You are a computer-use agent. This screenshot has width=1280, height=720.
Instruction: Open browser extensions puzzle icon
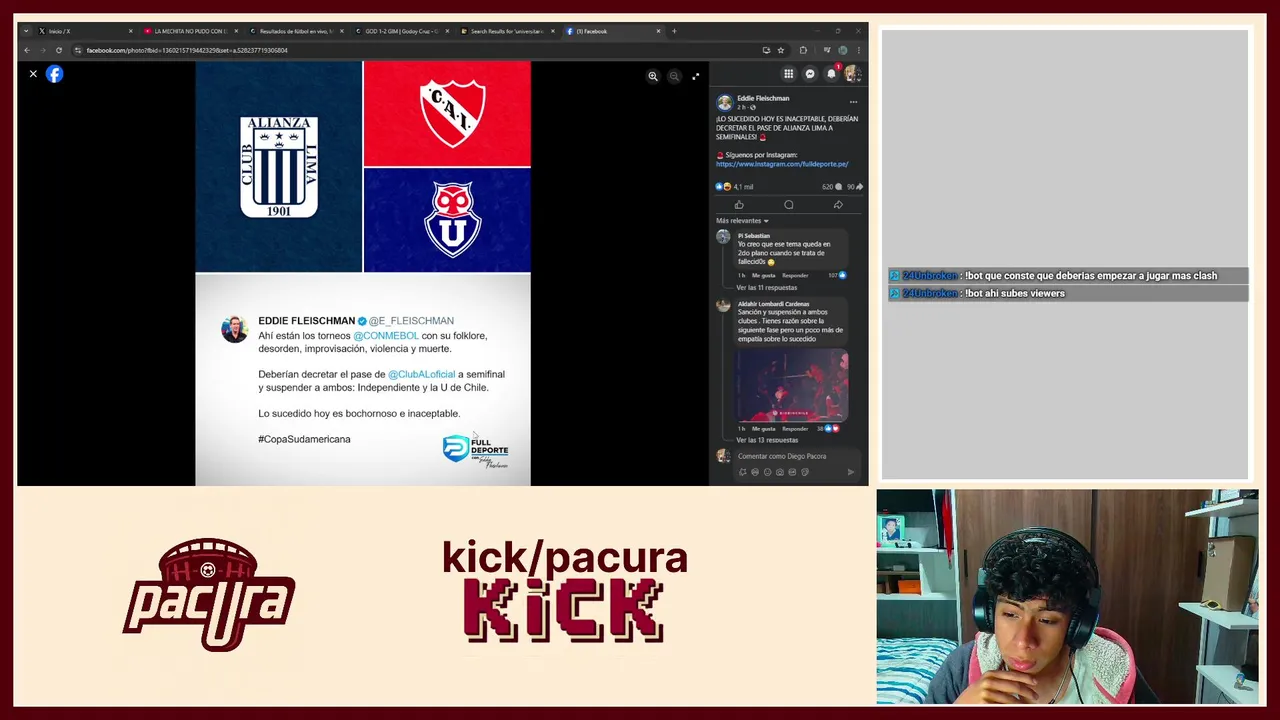pos(803,50)
